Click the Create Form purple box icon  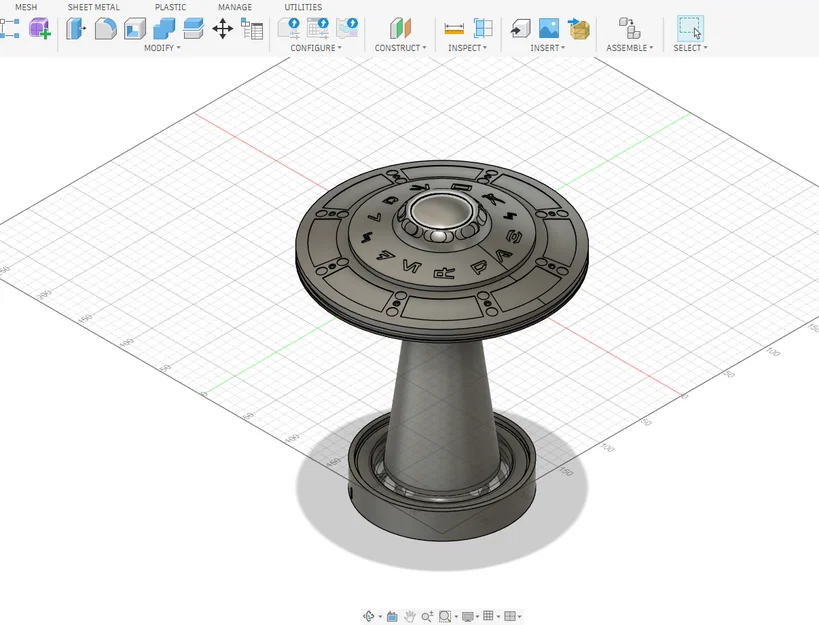pos(40,28)
